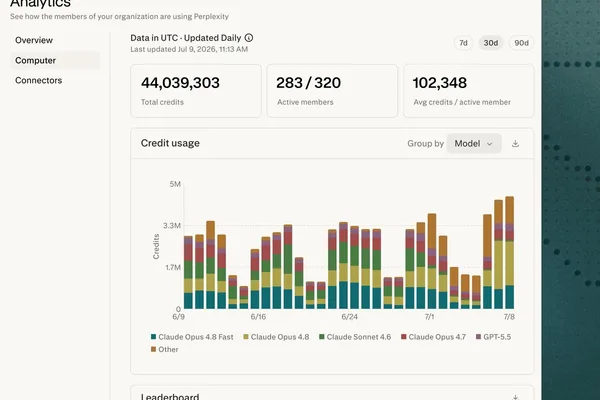Toggle the GPT-5.5 legend series
Screen dimensions: 600x400
493,337
